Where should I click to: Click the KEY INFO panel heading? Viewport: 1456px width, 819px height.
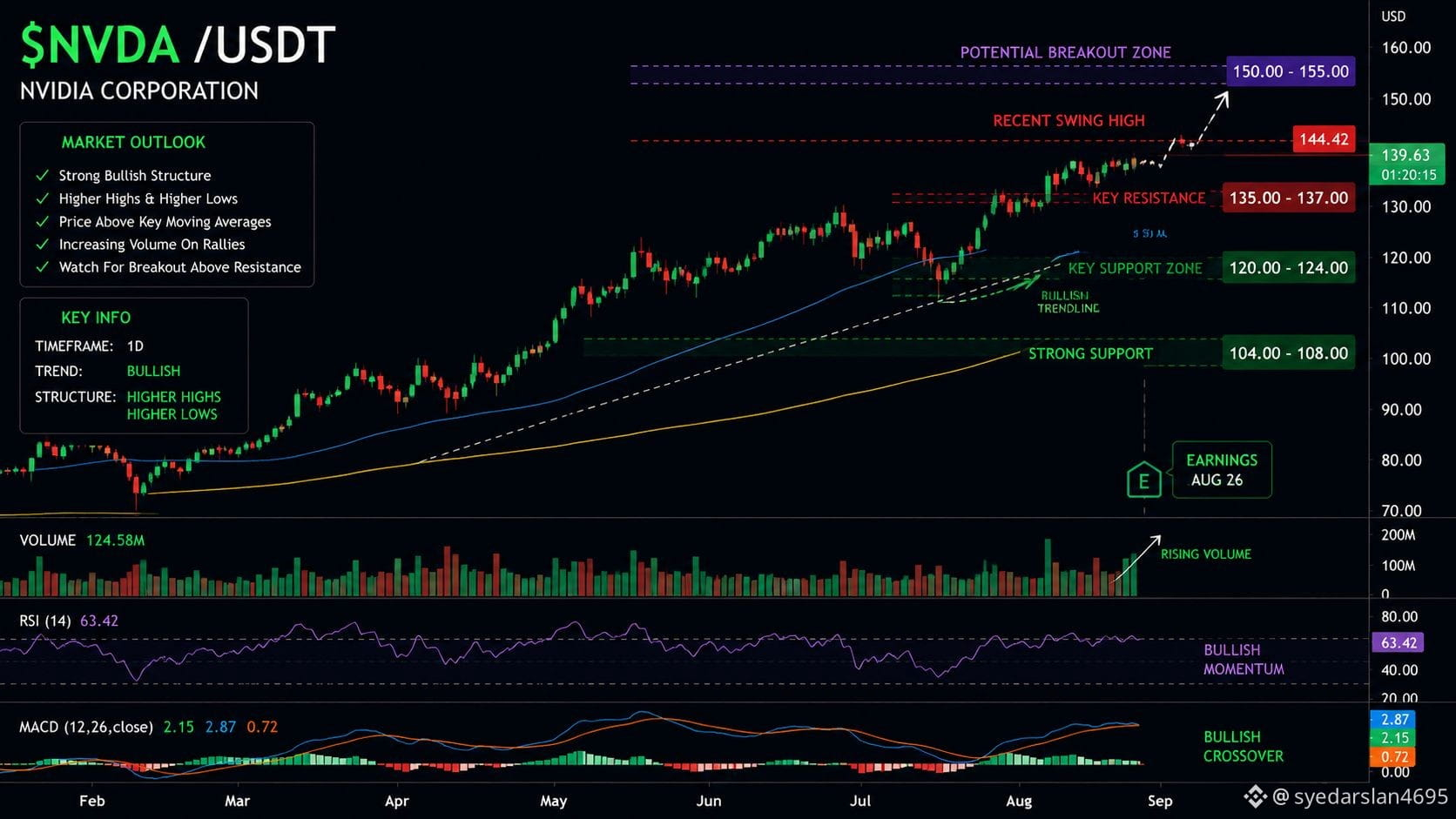tap(96, 318)
